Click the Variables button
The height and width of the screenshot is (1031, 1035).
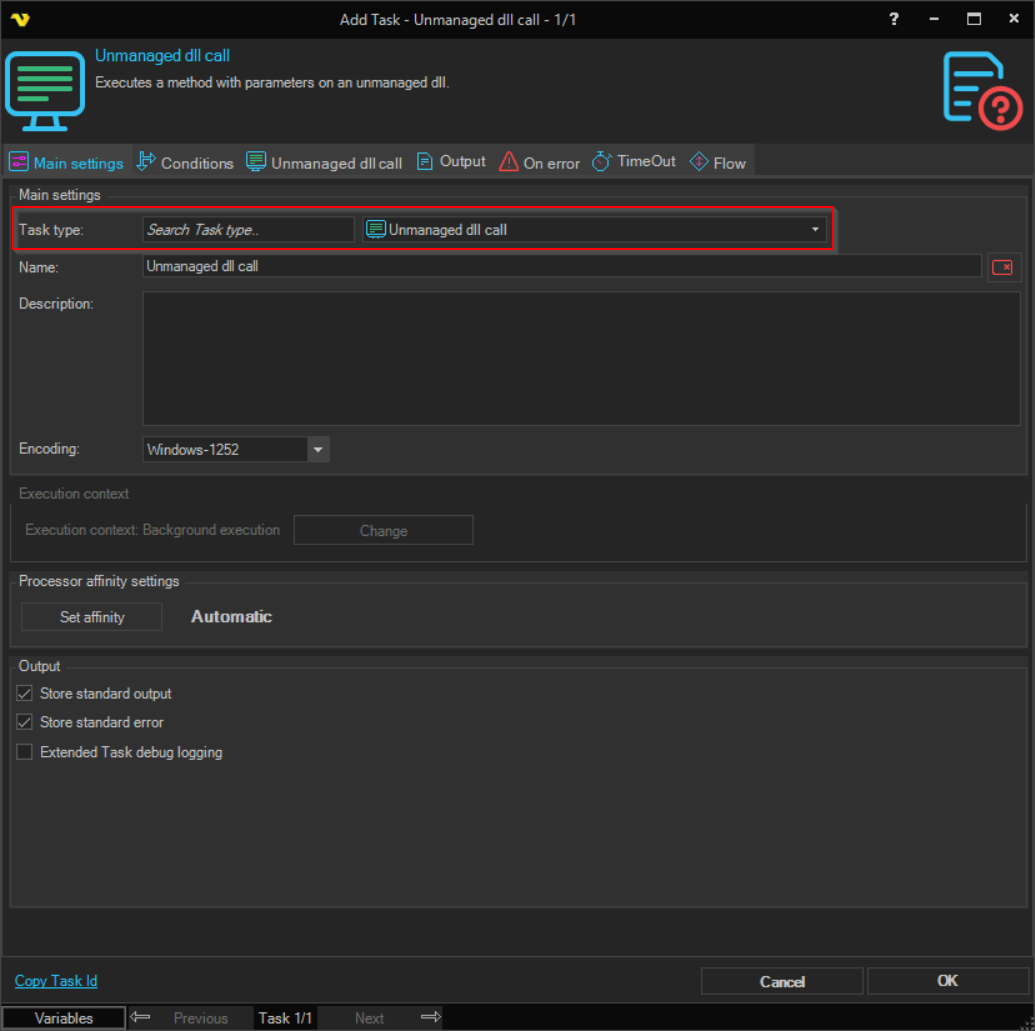point(64,1018)
